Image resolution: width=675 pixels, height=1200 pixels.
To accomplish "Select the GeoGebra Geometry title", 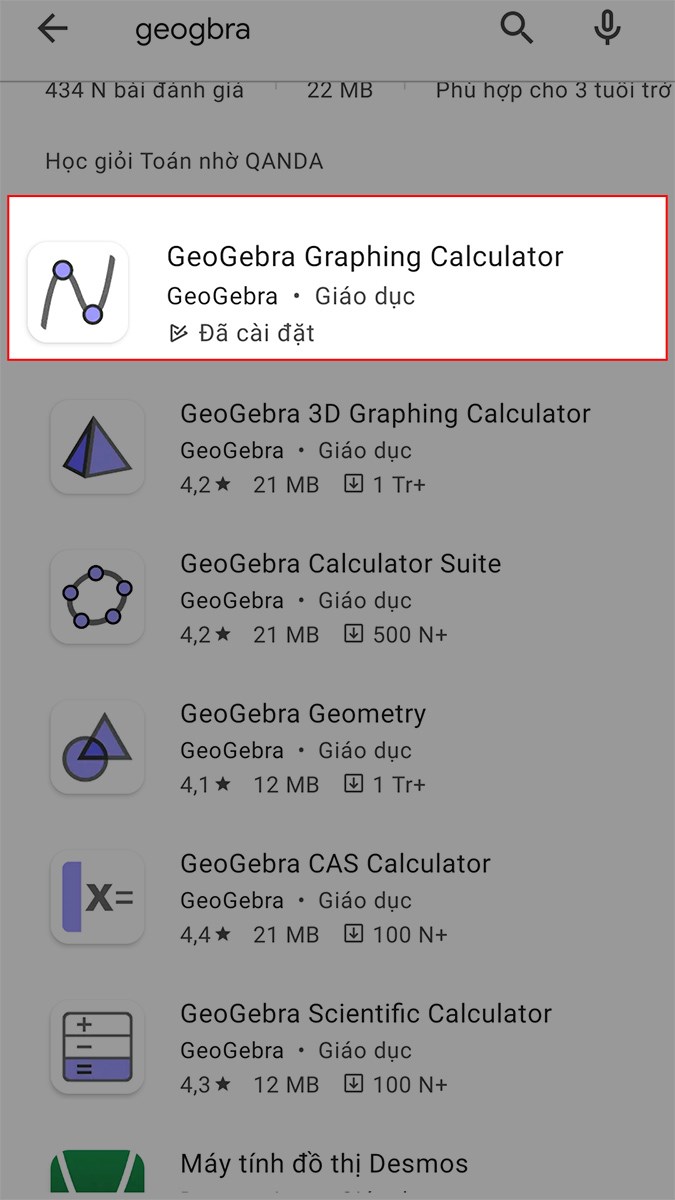I will tap(303, 713).
